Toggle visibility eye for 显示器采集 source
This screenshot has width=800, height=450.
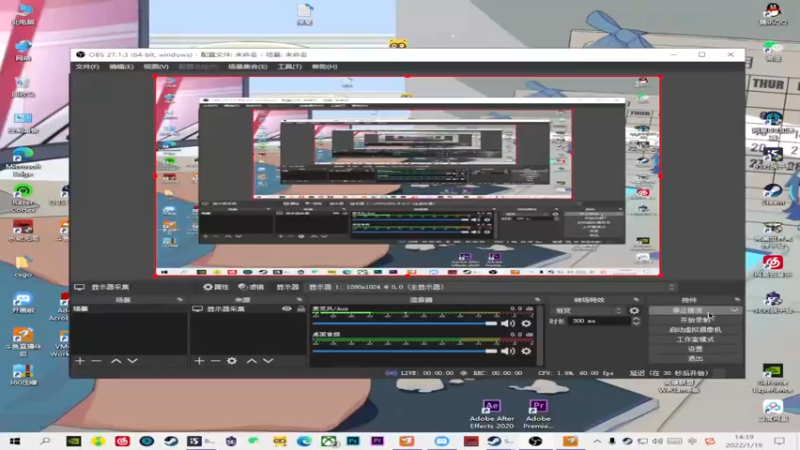point(287,309)
